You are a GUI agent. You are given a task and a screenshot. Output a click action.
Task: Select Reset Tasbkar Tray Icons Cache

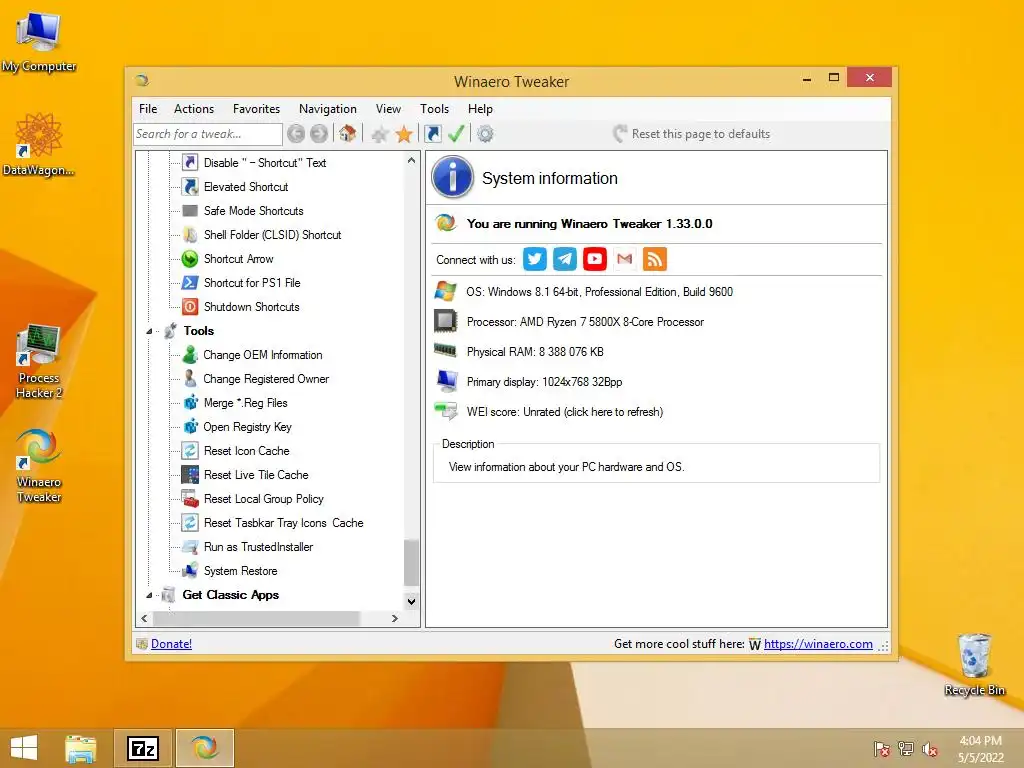point(283,523)
